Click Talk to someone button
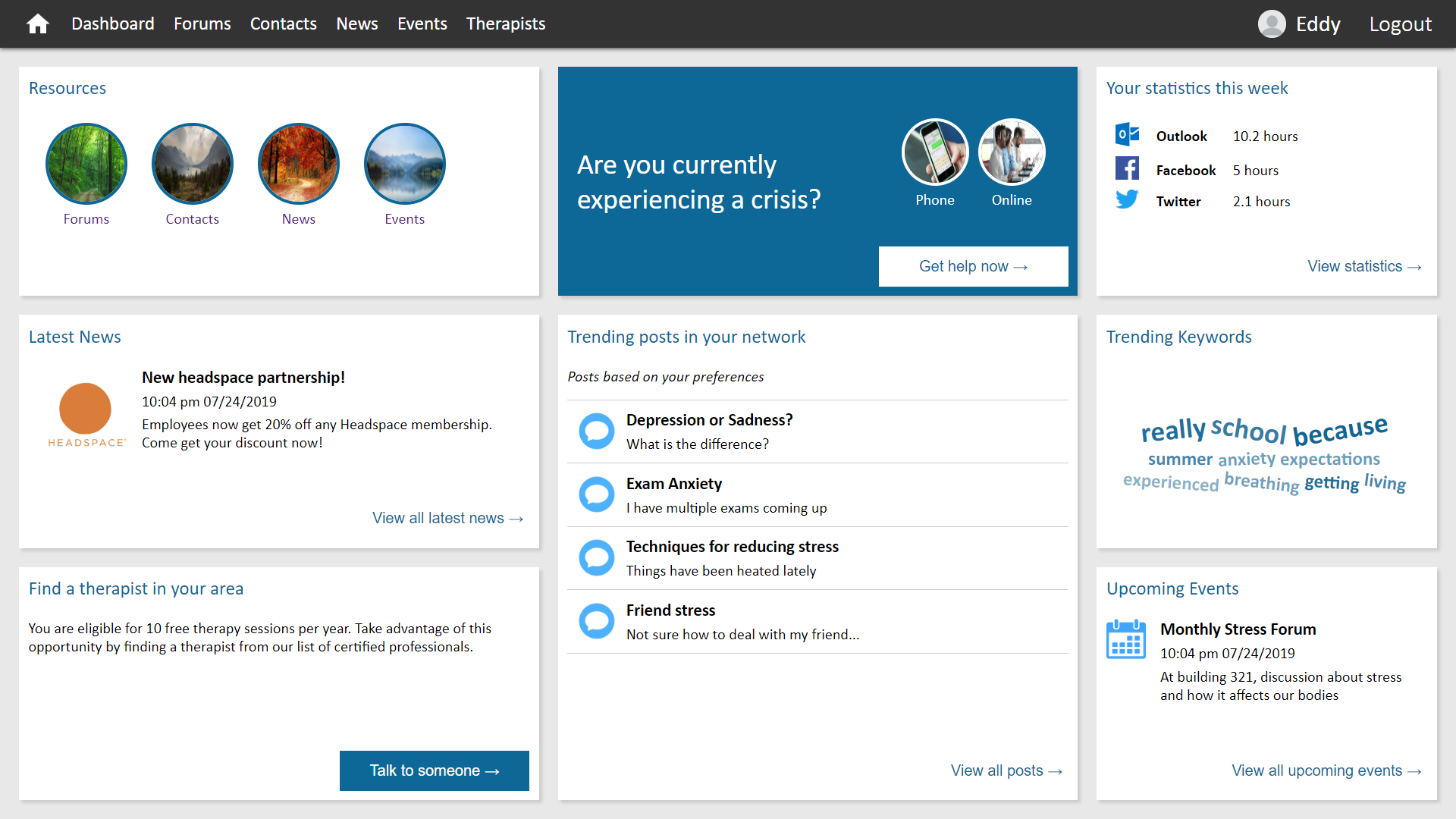 (434, 770)
